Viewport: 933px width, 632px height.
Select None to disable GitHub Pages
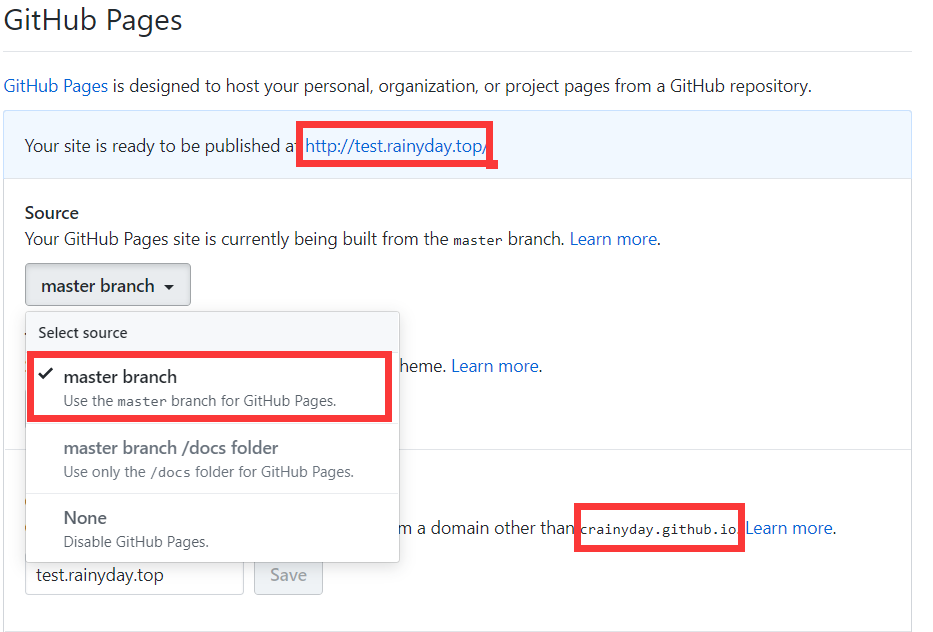(x=86, y=517)
